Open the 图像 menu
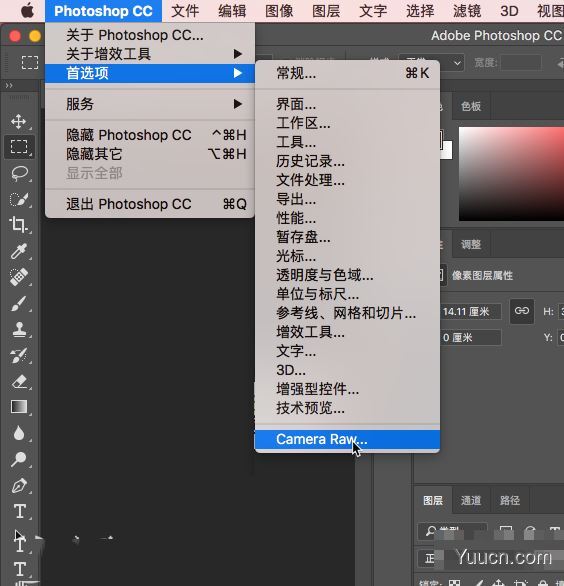 pyautogui.click(x=279, y=11)
